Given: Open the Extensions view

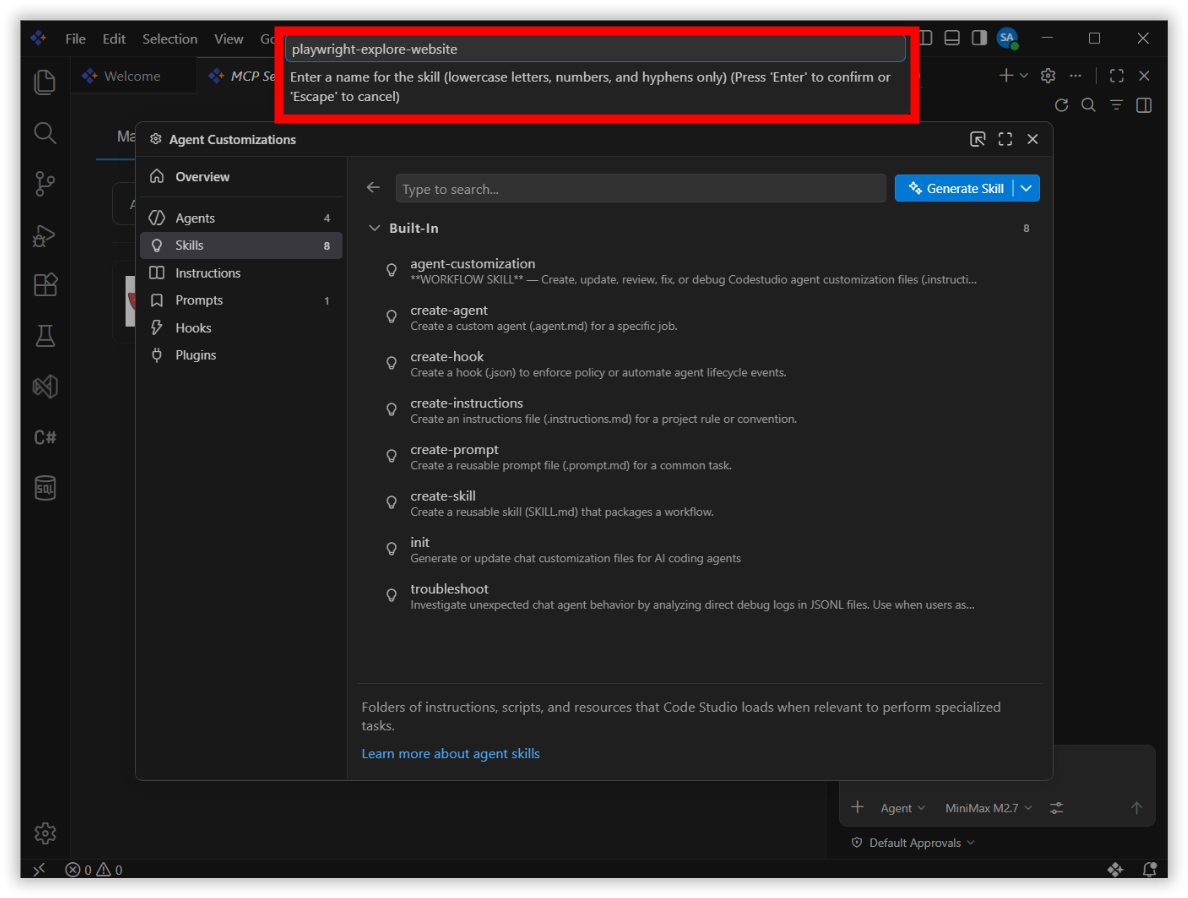Looking at the screenshot, I should click(x=45, y=285).
